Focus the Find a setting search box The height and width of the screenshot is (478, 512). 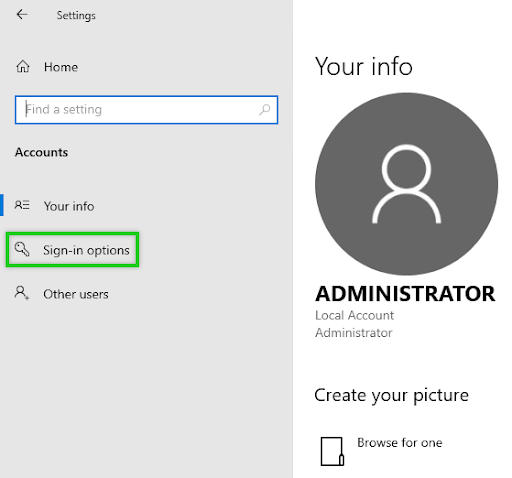coord(146,110)
